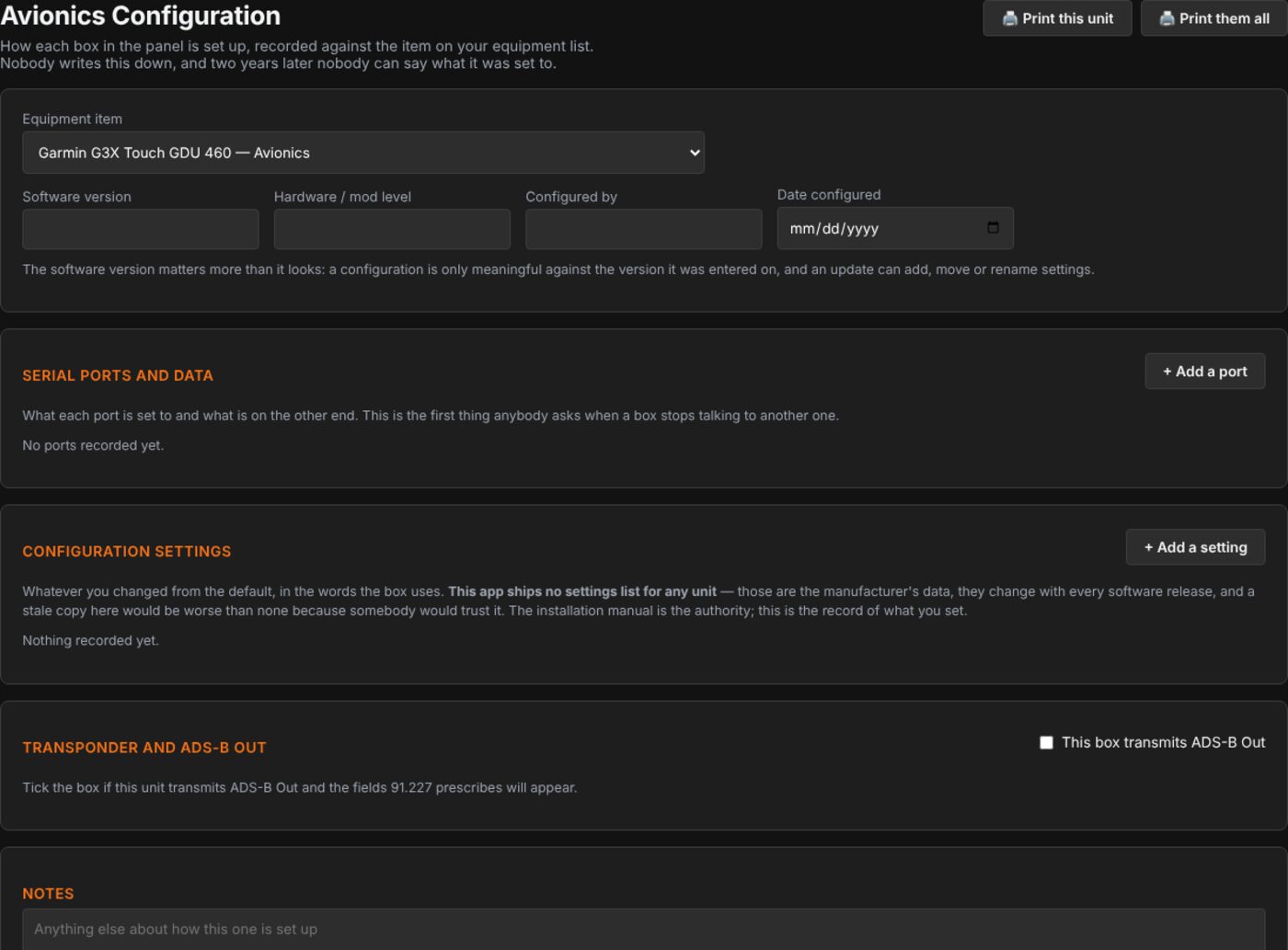
Task: Tick 'This box transmits ADS-B Out' checkbox
Action: point(1046,742)
